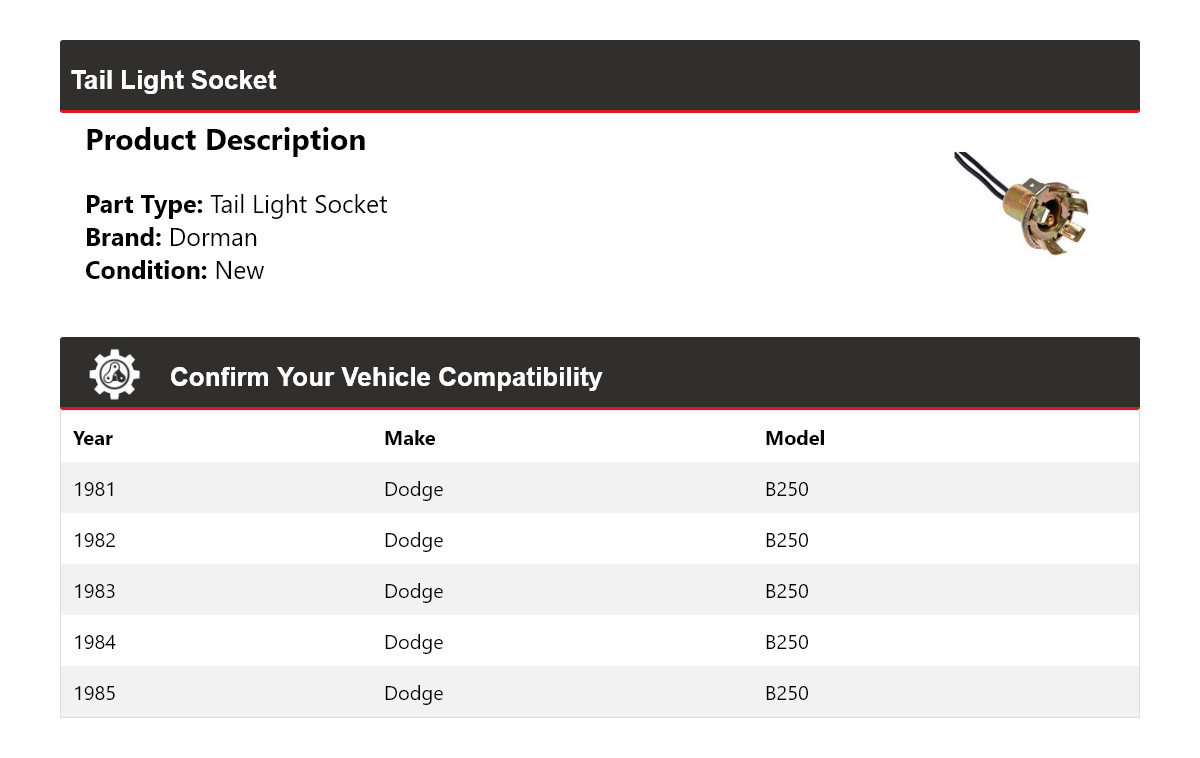Click the gear icon beside Confirm Your Vehicle Compatibility

[114, 375]
